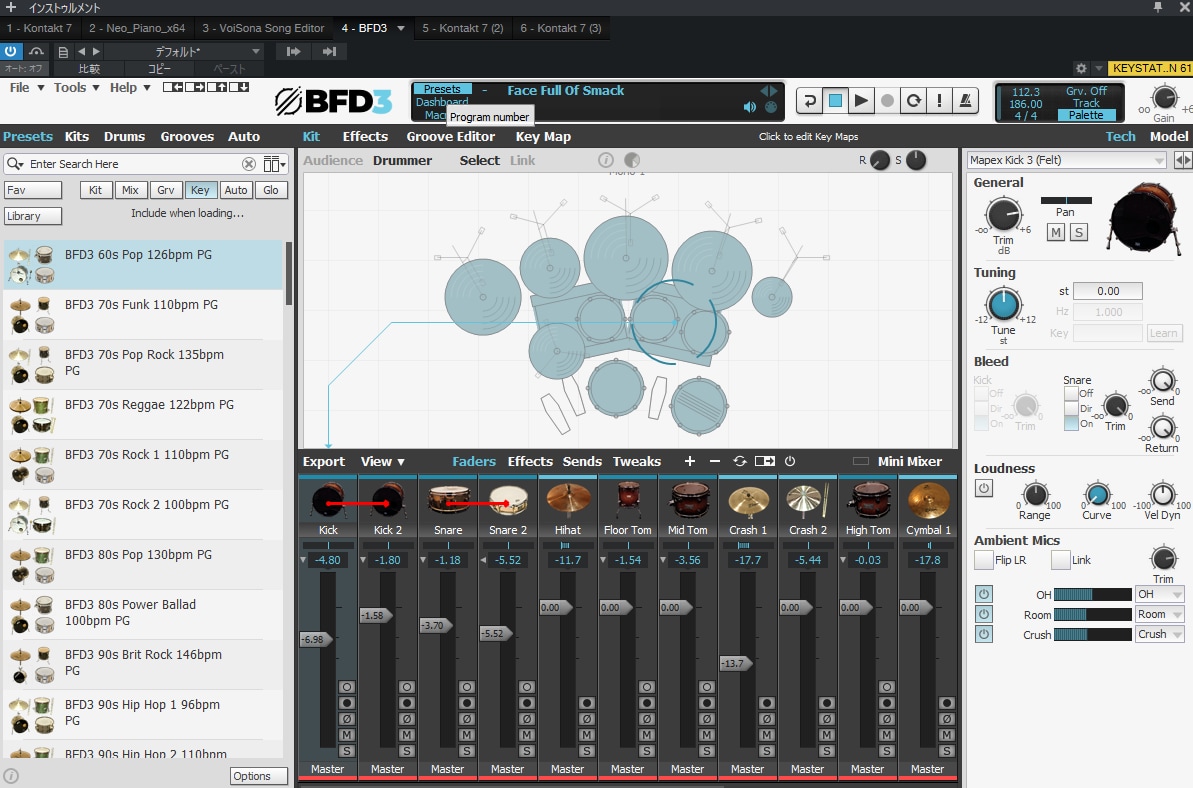Click the Mid Tom fader handle

[676, 608]
